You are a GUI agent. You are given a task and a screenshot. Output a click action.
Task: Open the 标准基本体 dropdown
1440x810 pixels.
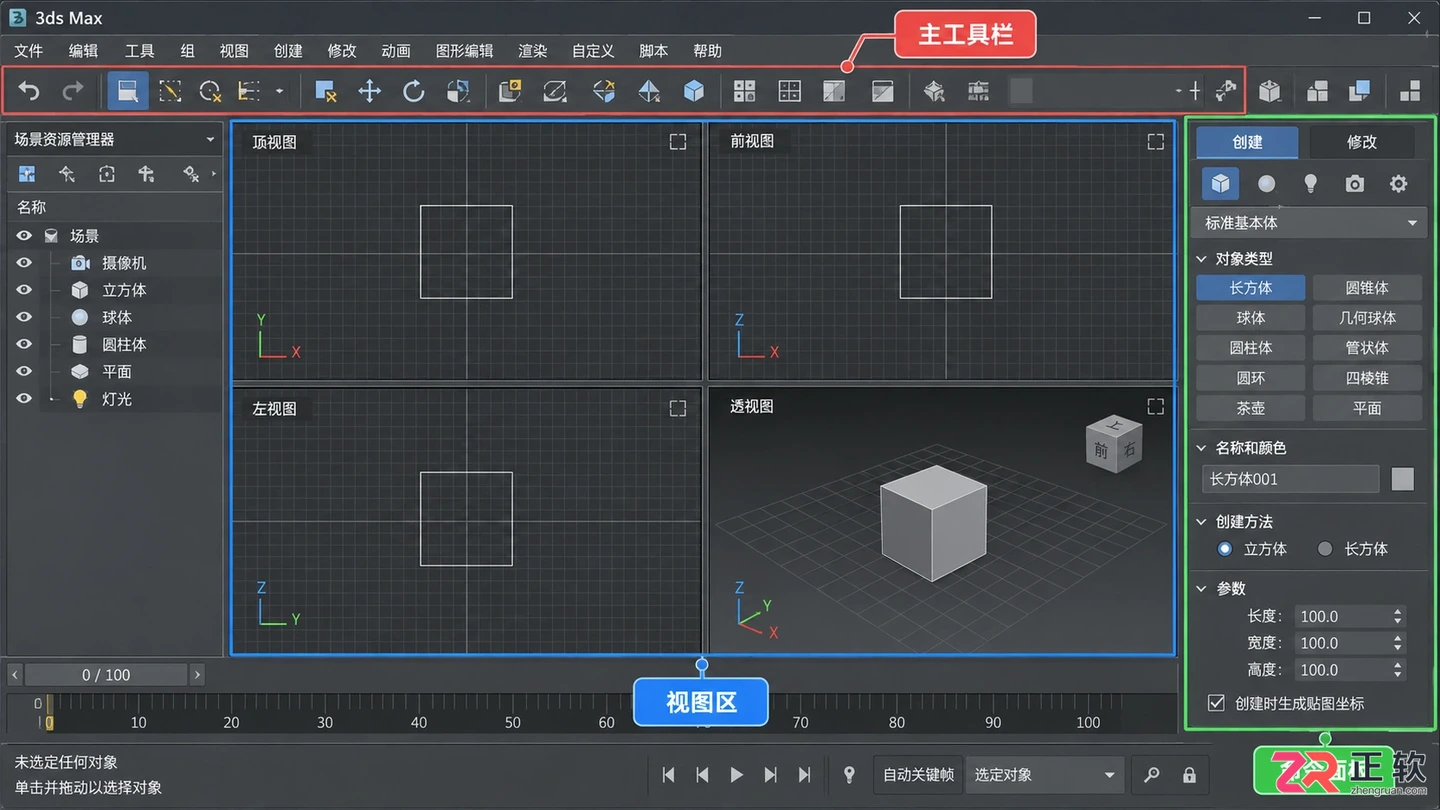pos(1310,223)
